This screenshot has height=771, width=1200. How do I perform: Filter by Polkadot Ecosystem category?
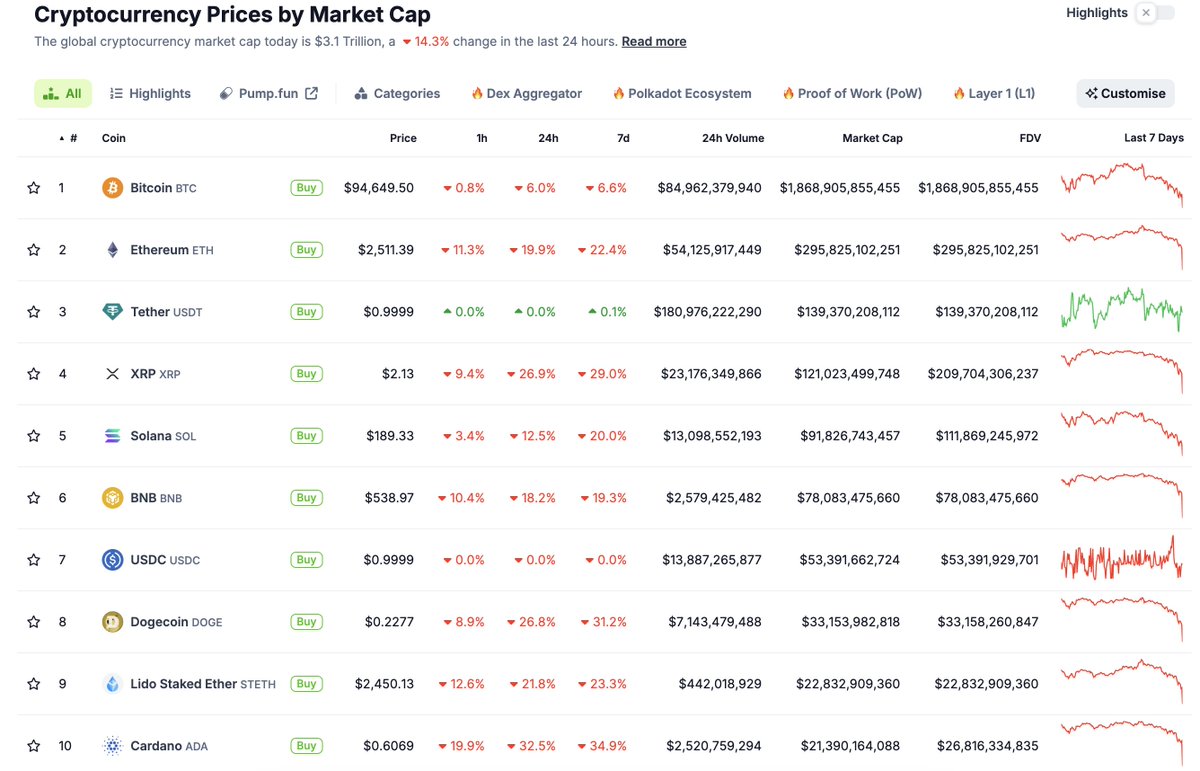pyautogui.click(x=682, y=93)
